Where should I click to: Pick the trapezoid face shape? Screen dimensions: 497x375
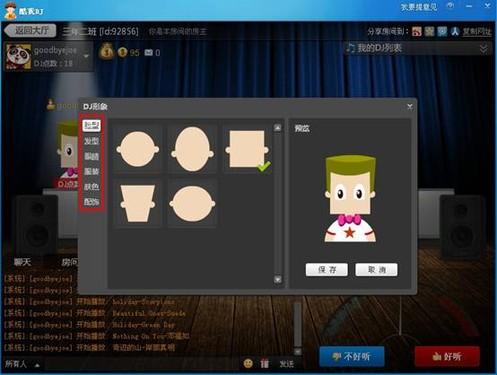(x=138, y=204)
